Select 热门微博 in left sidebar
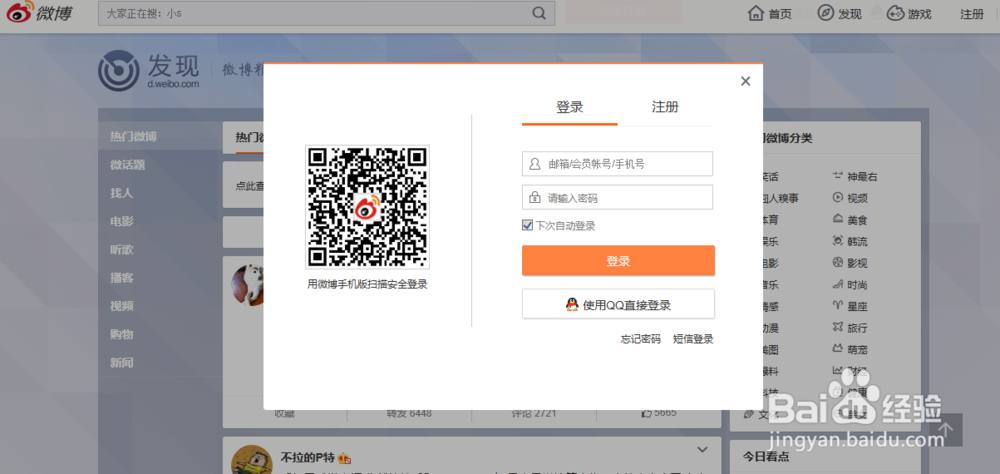The image size is (1000, 474). [x=133, y=137]
